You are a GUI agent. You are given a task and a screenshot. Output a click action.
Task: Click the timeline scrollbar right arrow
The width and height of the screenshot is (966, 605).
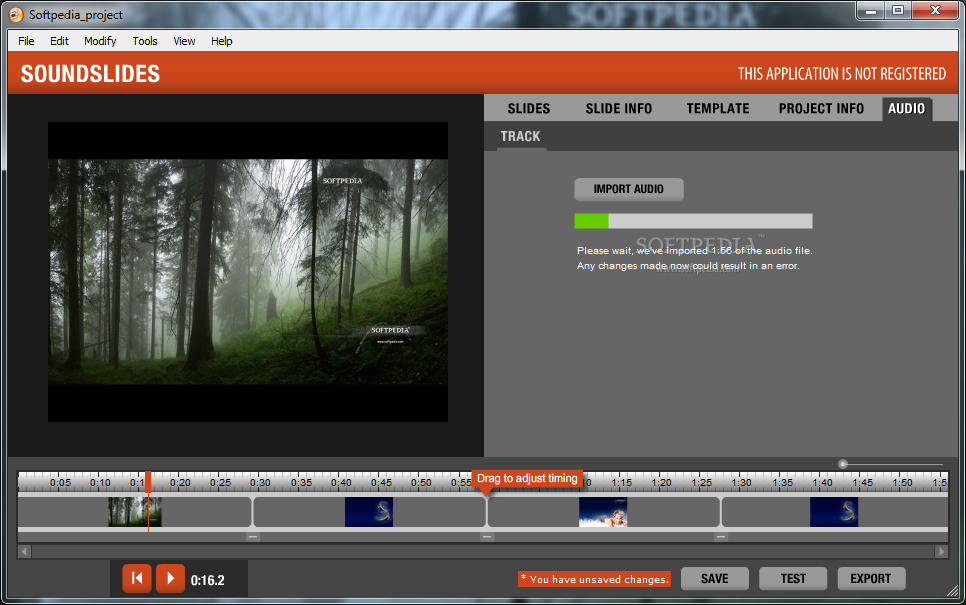point(941,551)
